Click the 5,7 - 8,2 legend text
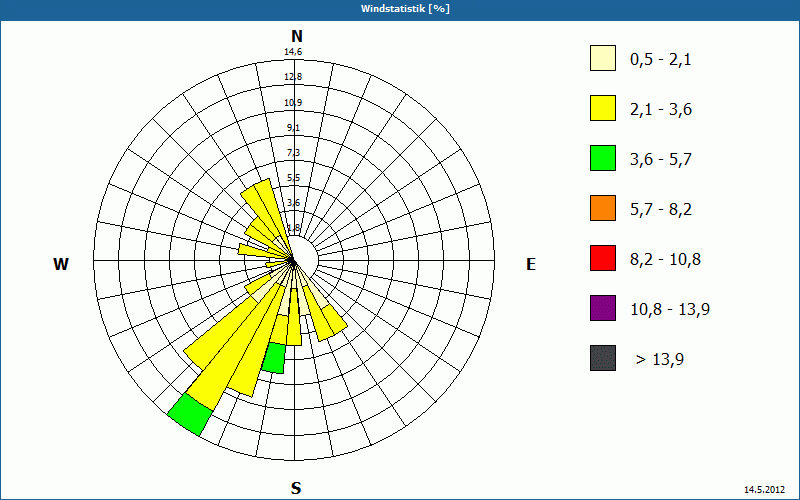The image size is (800, 500). pos(661,210)
